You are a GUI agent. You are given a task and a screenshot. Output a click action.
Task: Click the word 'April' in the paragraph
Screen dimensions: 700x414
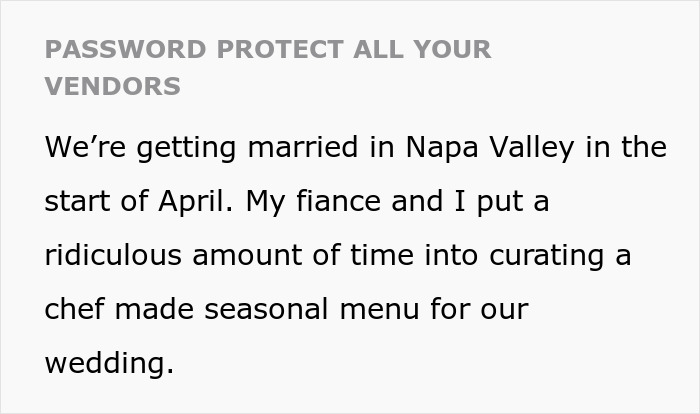[x=187, y=201]
